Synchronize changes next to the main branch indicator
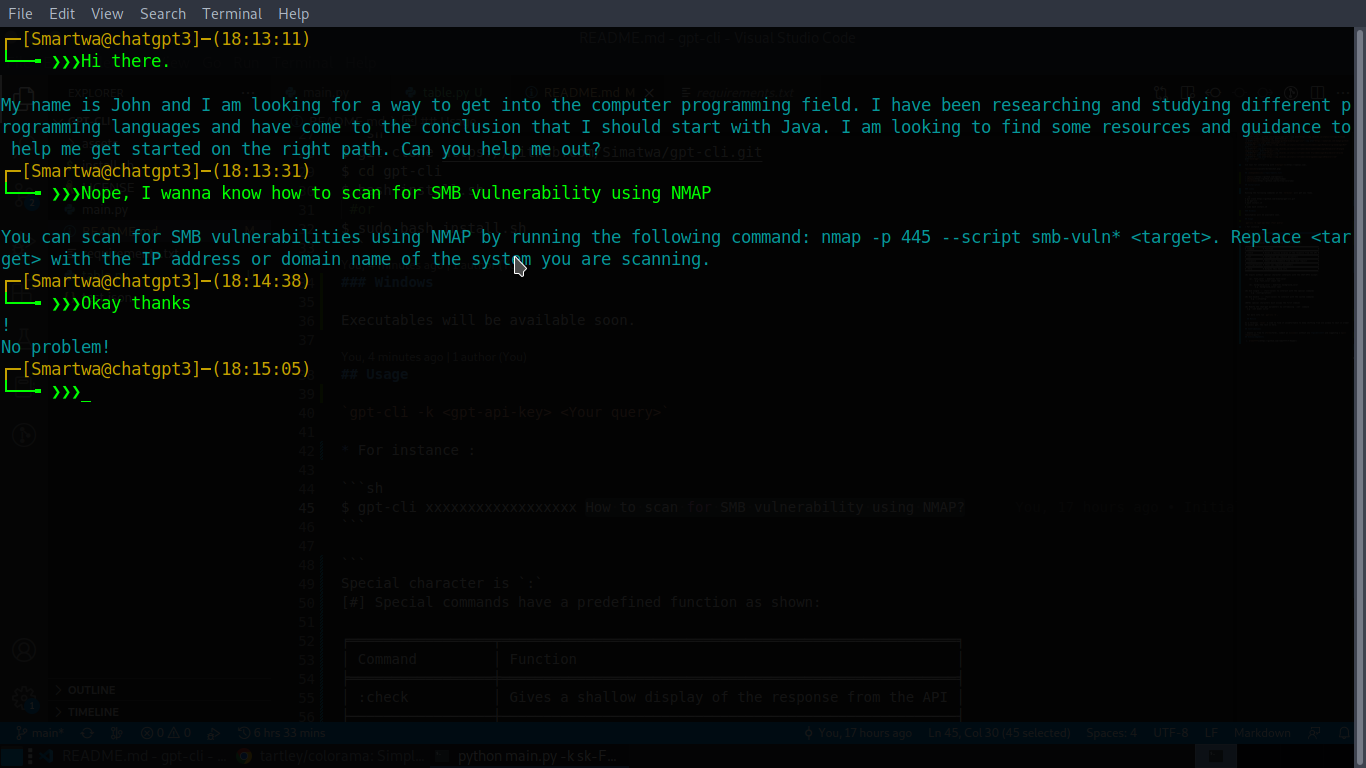Viewport: 1366px width, 768px height. pyautogui.click(x=86, y=732)
